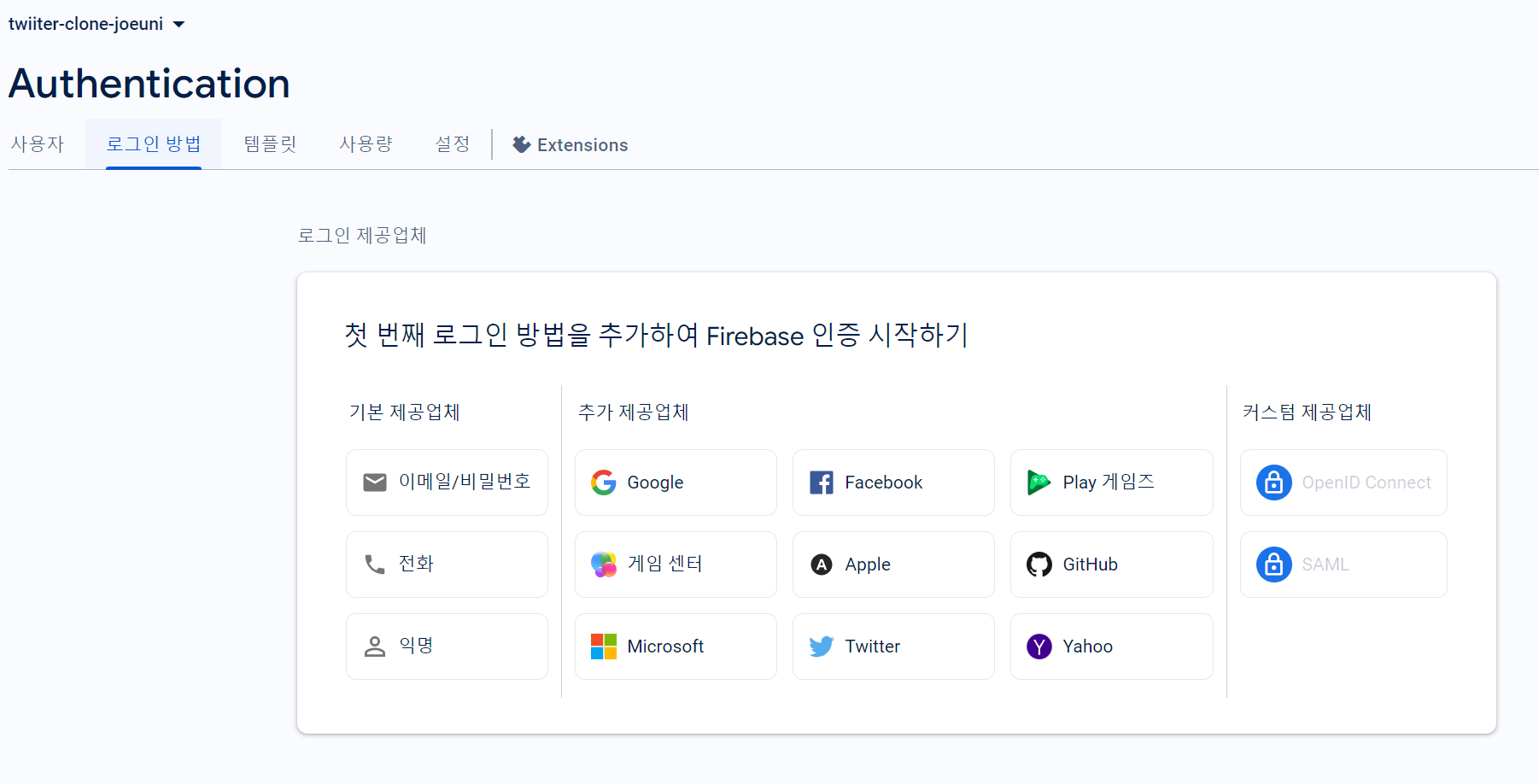Click the GitHub octocat icon
The image size is (1539, 784).
pos(1039,565)
